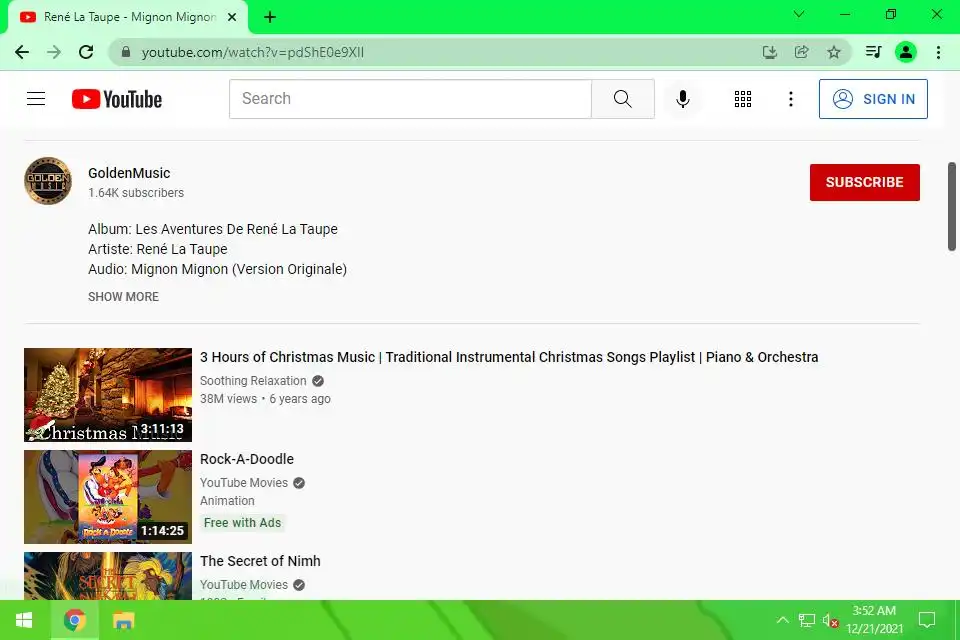The width and height of the screenshot is (960, 640).
Task: Open taskbar clock and date
Action: 874,620
